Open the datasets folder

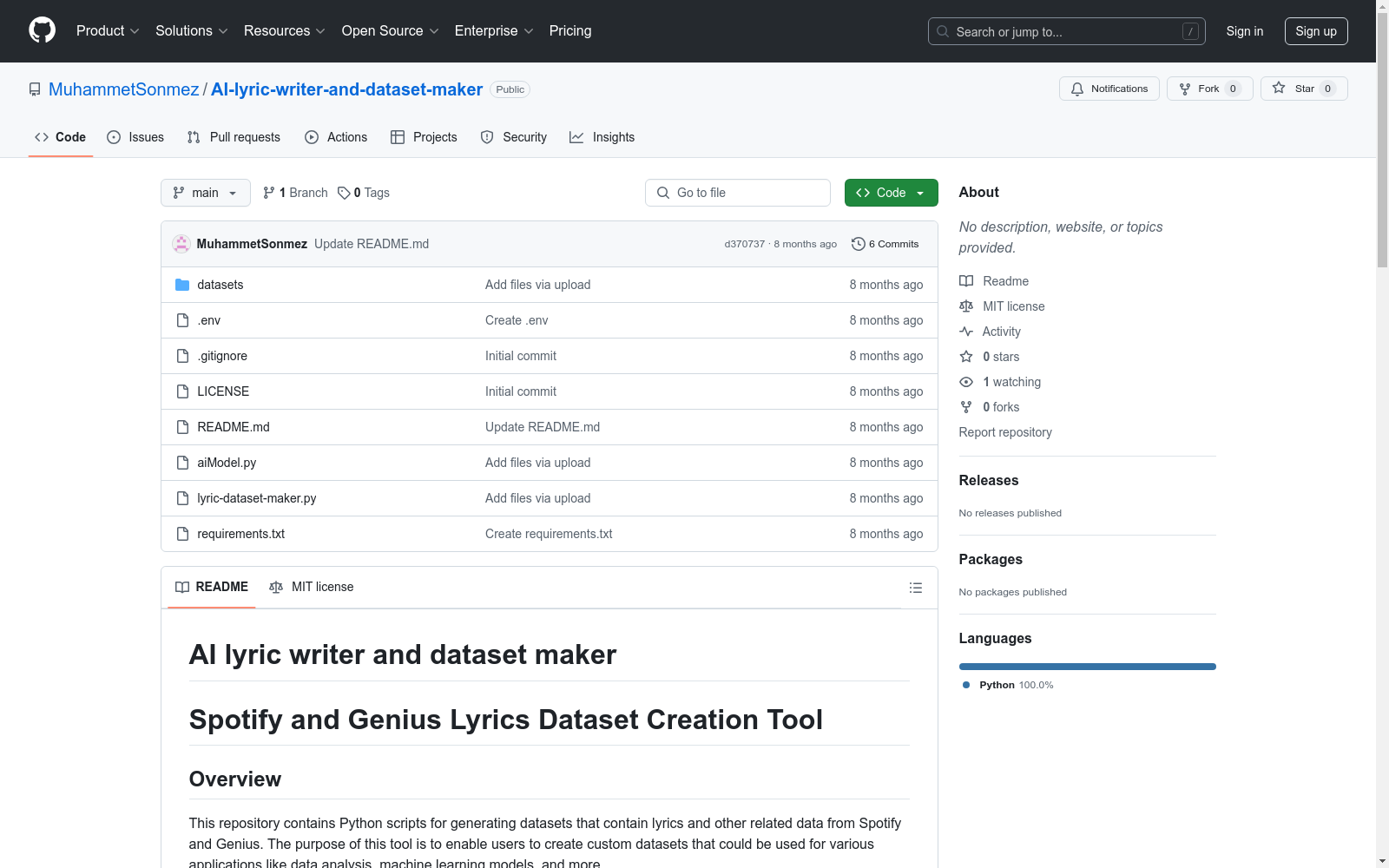click(x=220, y=285)
